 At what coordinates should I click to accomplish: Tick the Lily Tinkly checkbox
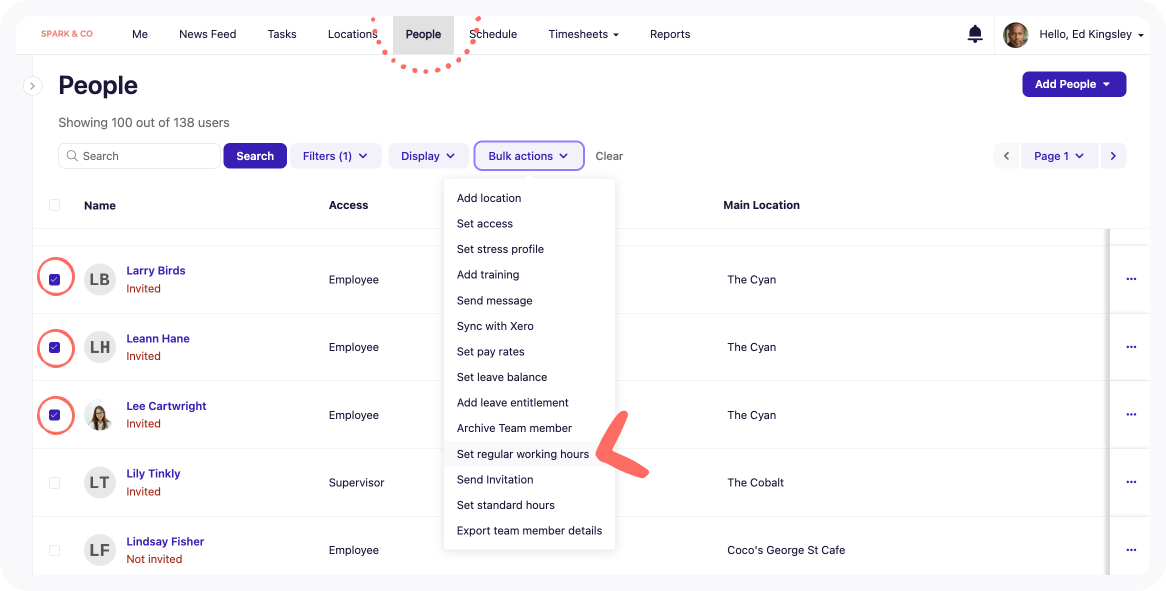(x=55, y=483)
